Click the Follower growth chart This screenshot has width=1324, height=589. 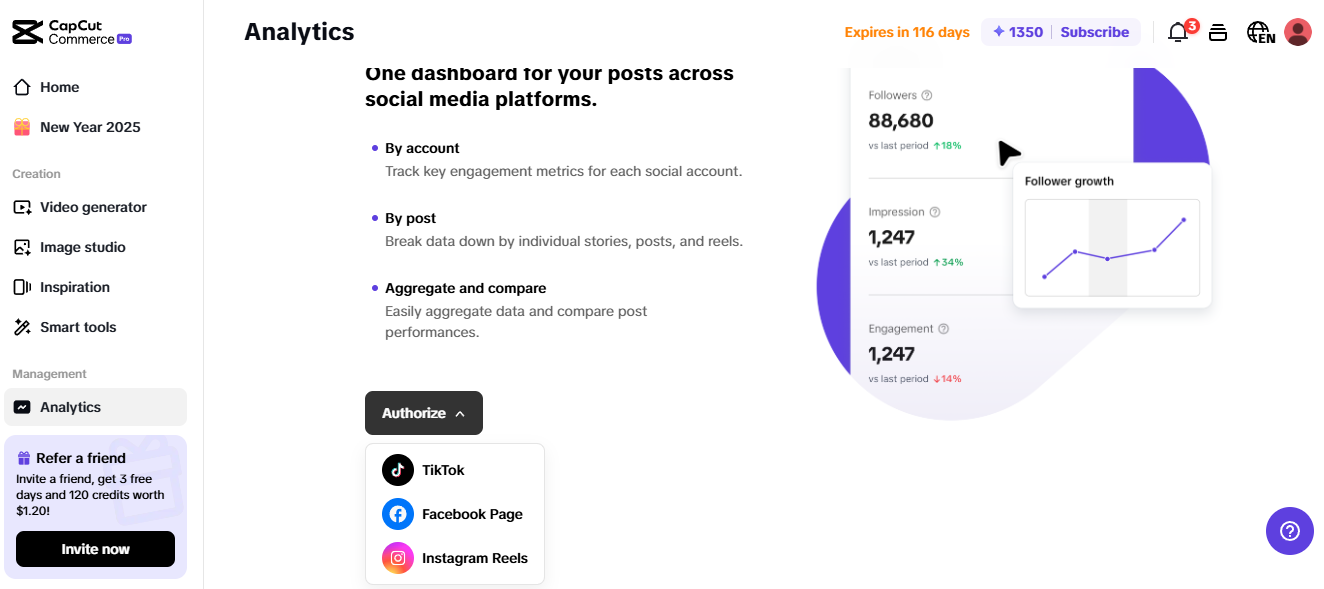1112,248
